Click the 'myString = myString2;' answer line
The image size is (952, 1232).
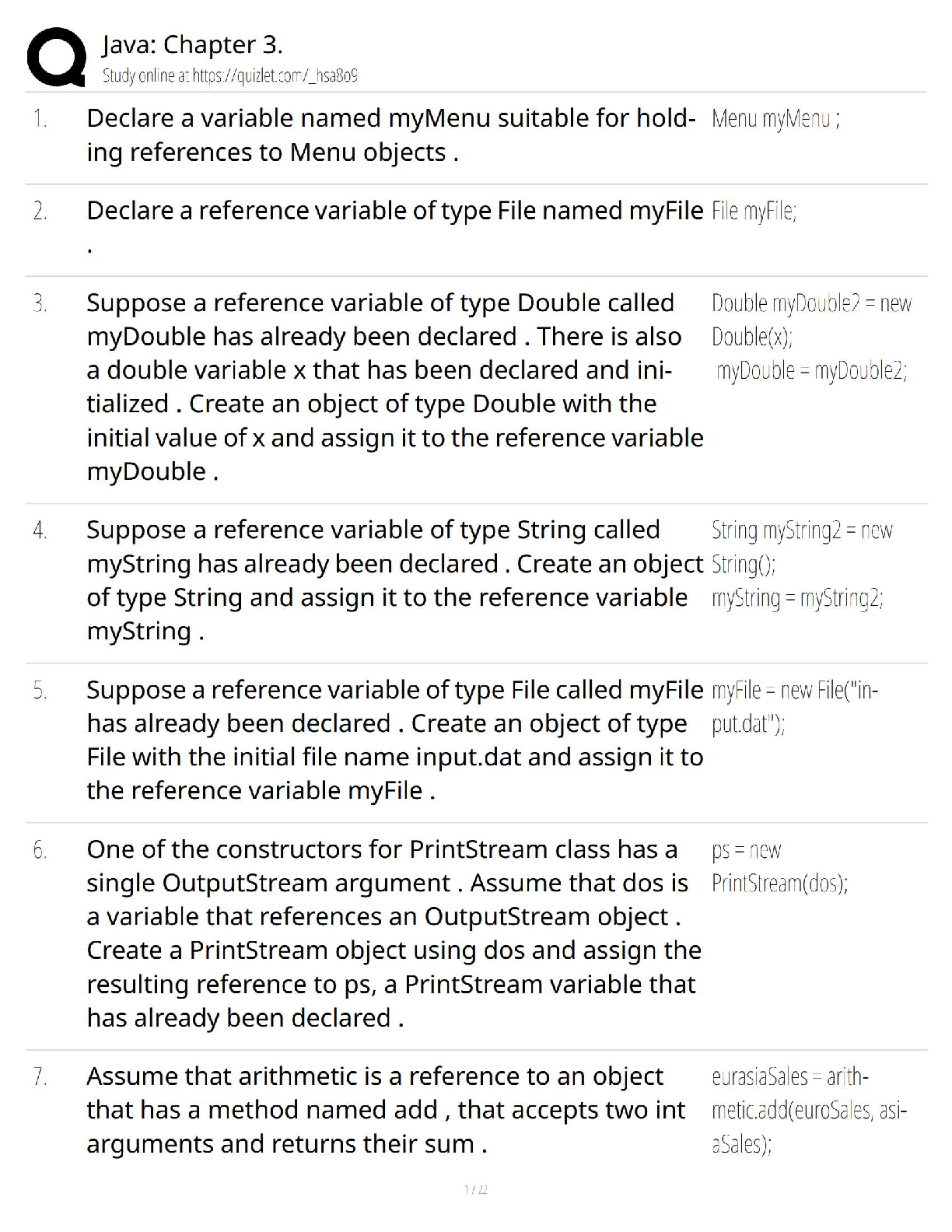point(797,598)
